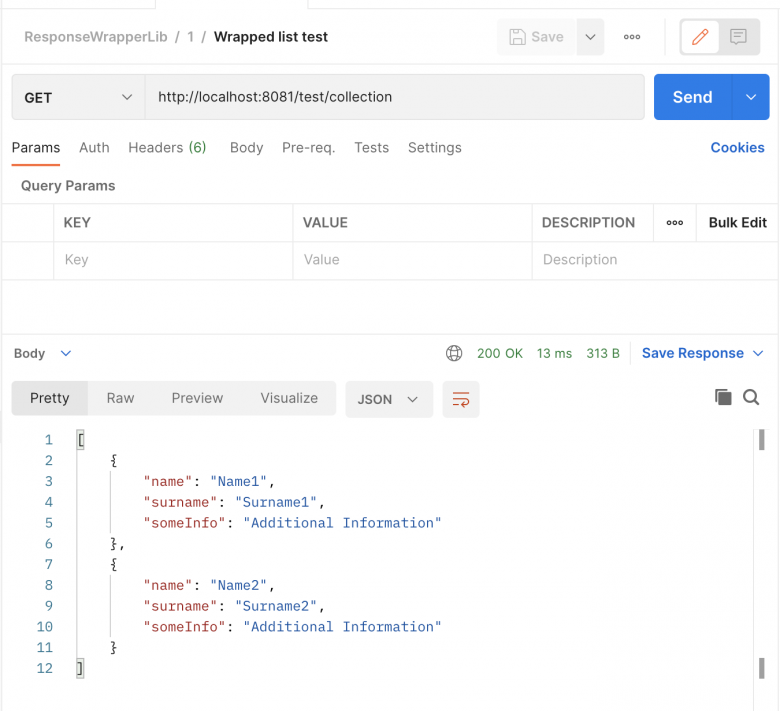Click the Description input cell
Screen dimensions: 780x711
pos(654,260)
